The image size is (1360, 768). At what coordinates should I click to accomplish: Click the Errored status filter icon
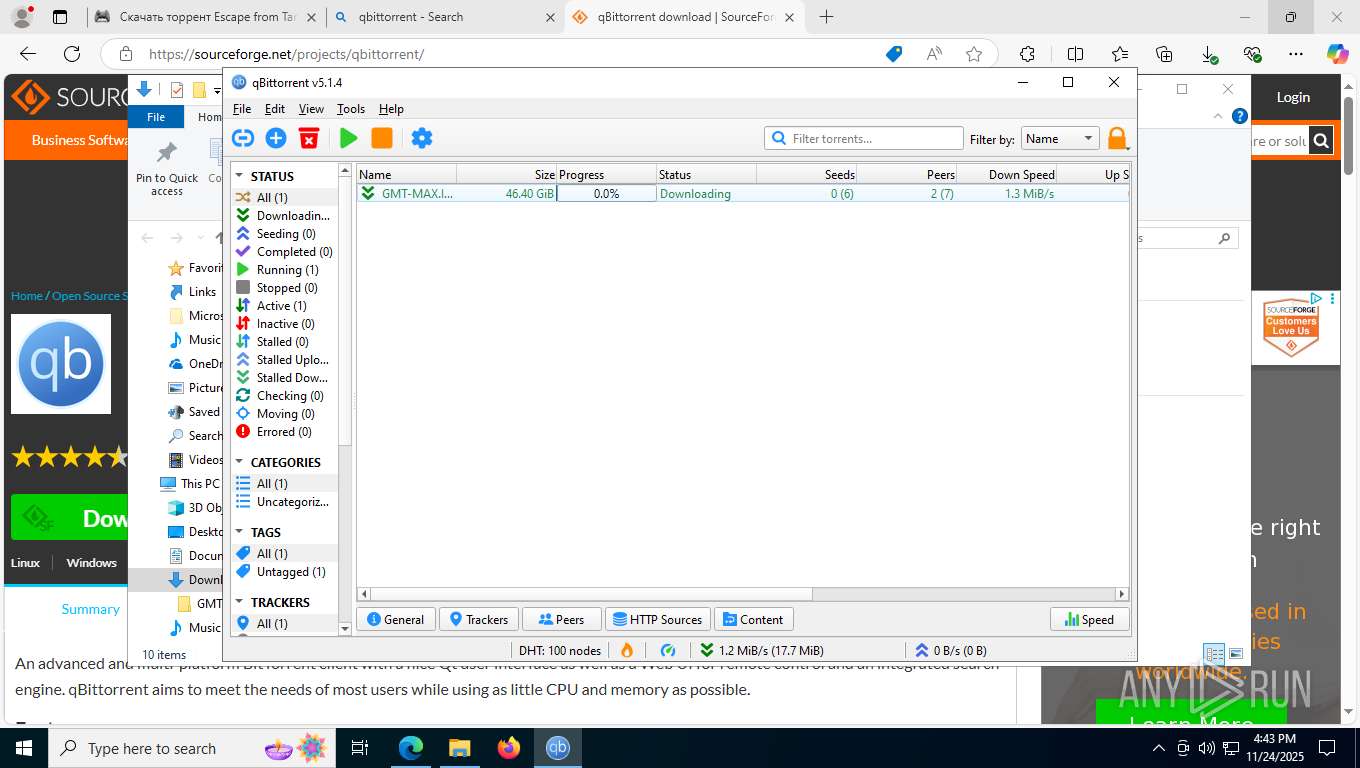pyautogui.click(x=243, y=432)
